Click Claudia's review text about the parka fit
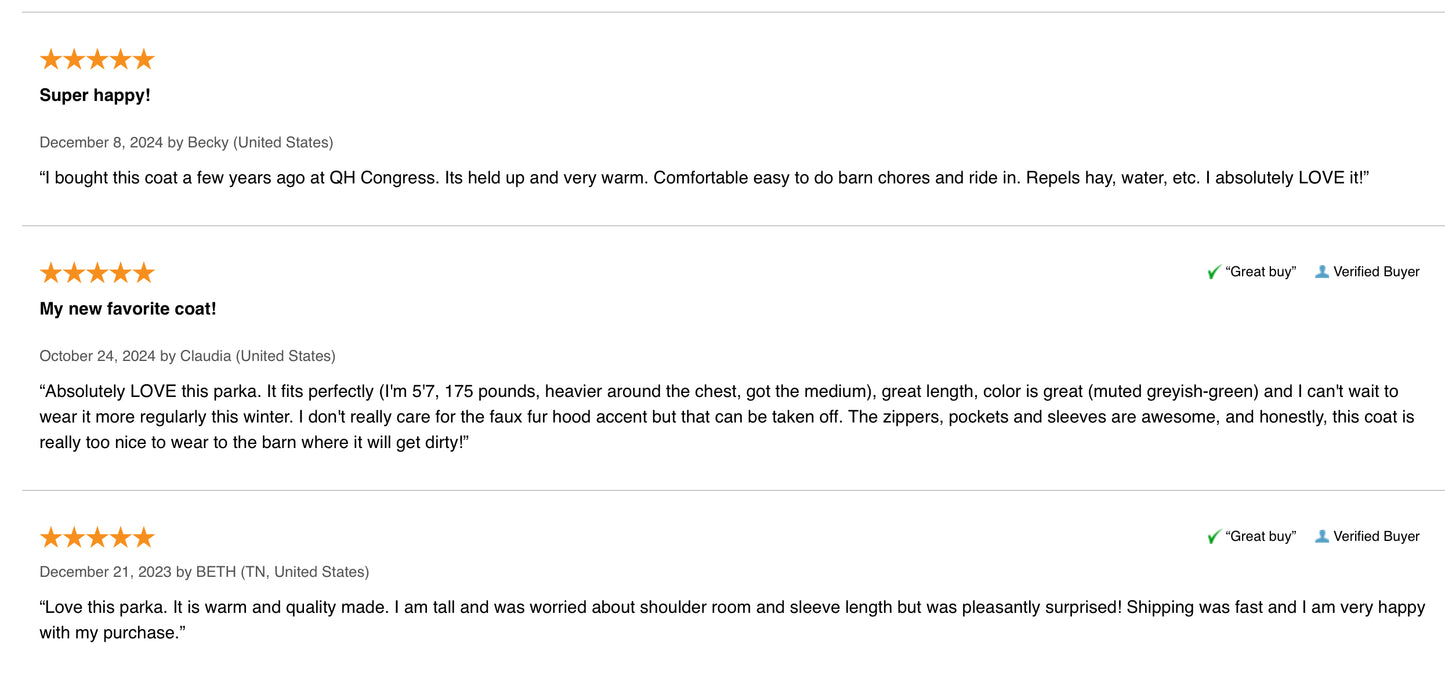 (x=727, y=417)
